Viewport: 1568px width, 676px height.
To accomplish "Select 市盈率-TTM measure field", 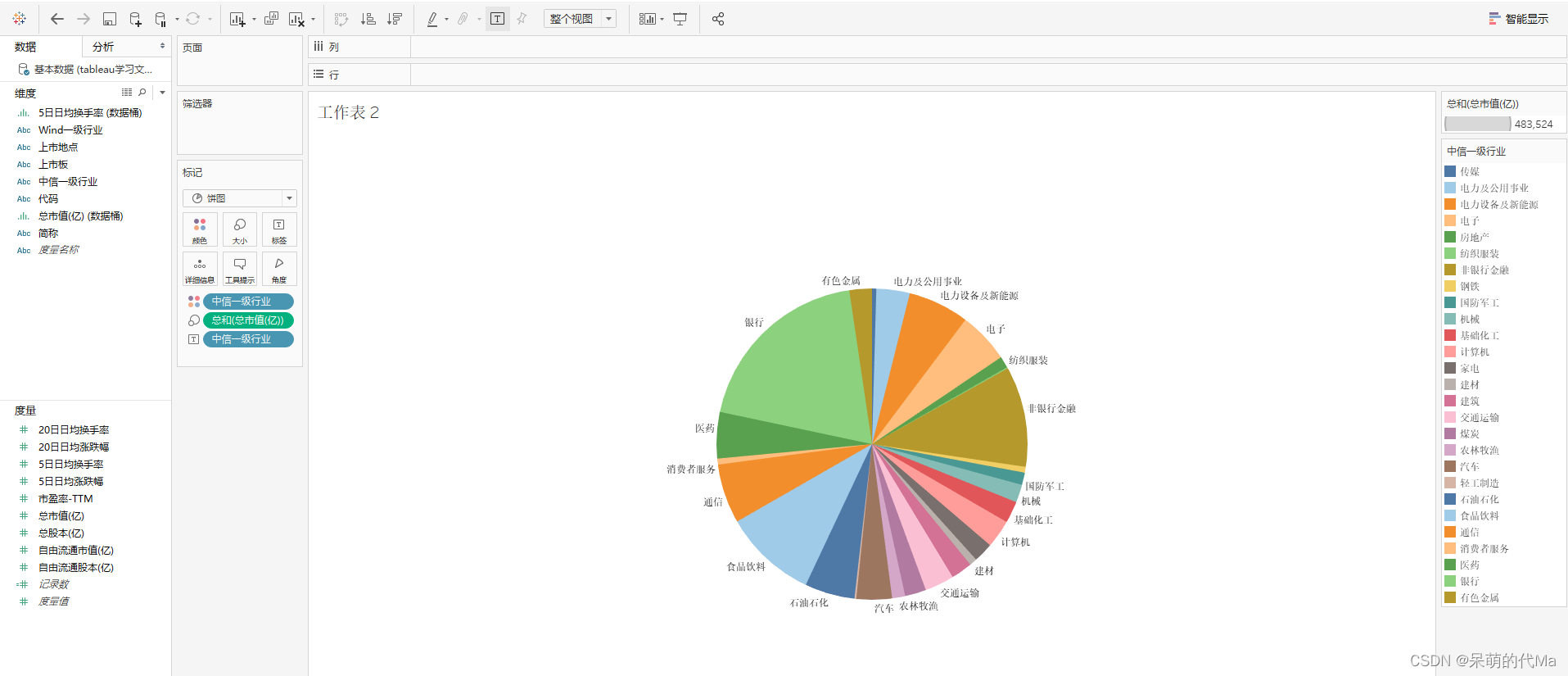I will [66, 499].
